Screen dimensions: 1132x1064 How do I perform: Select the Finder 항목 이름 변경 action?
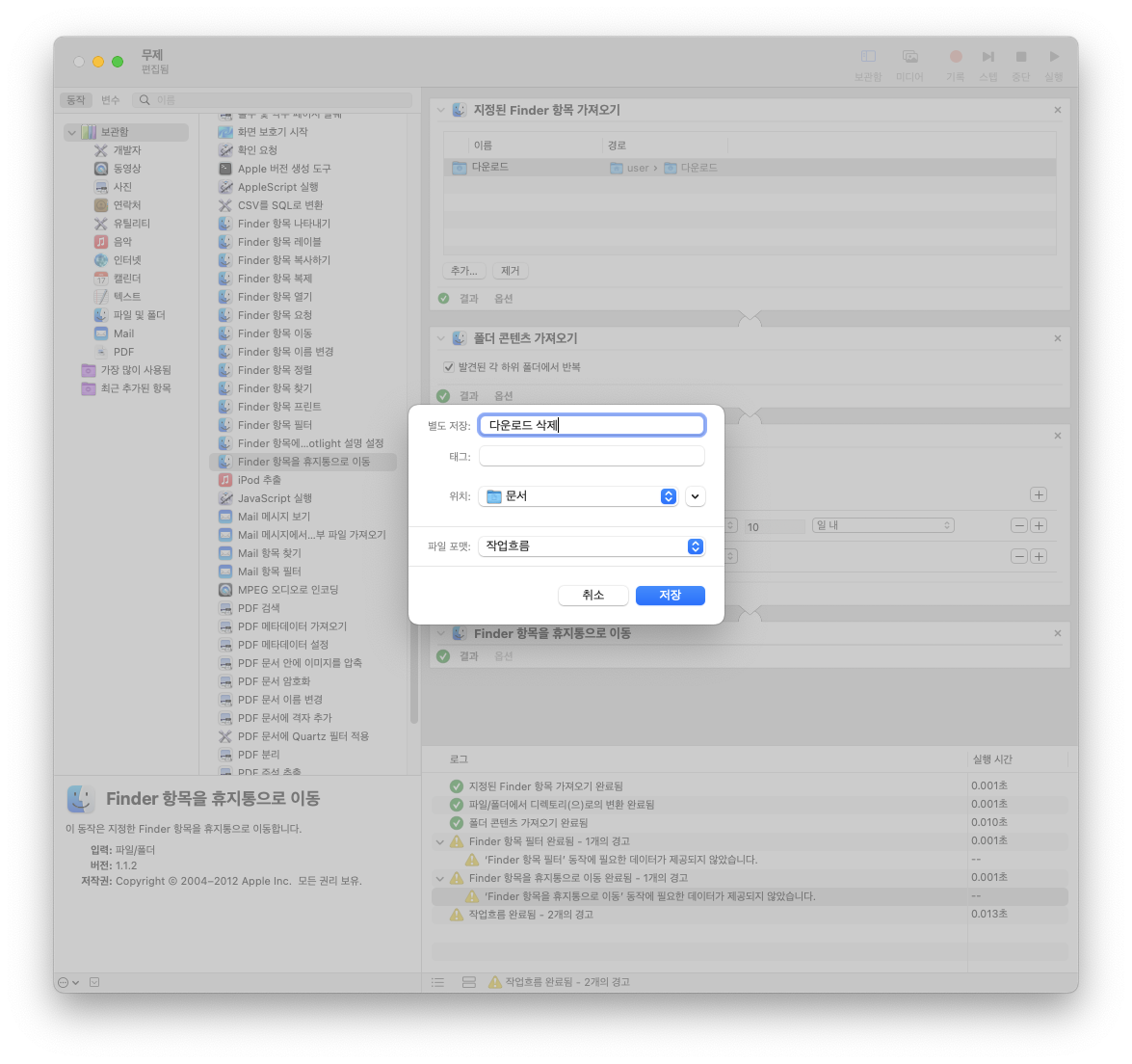(x=285, y=352)
